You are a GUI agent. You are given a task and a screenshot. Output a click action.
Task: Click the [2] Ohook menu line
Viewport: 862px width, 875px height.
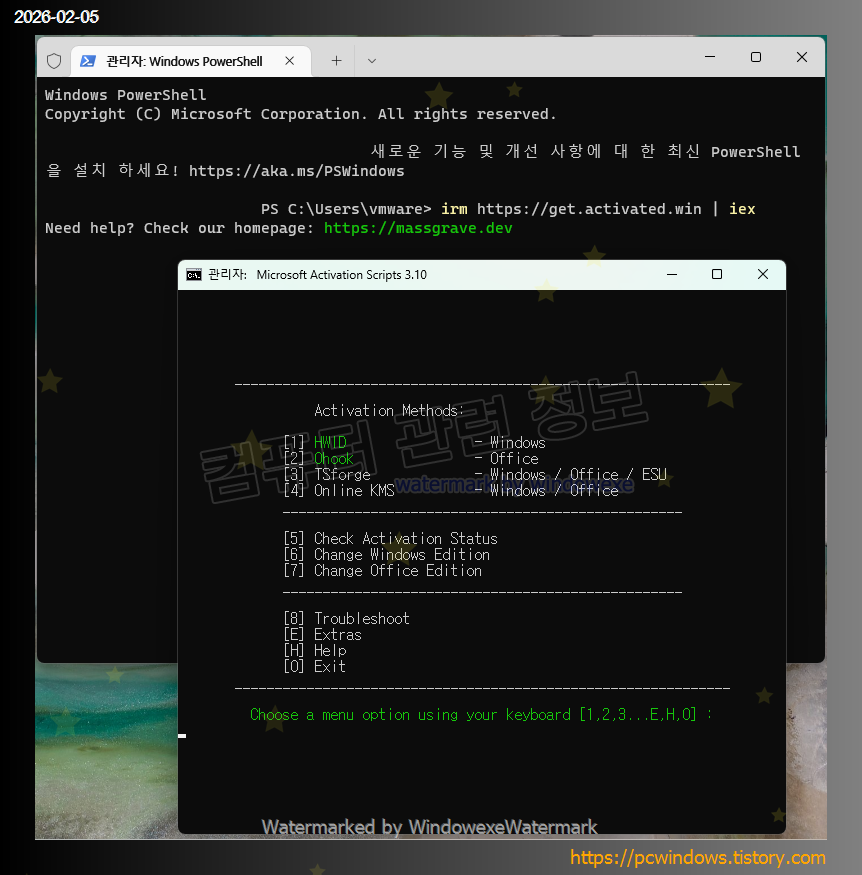tap(411, 459)
